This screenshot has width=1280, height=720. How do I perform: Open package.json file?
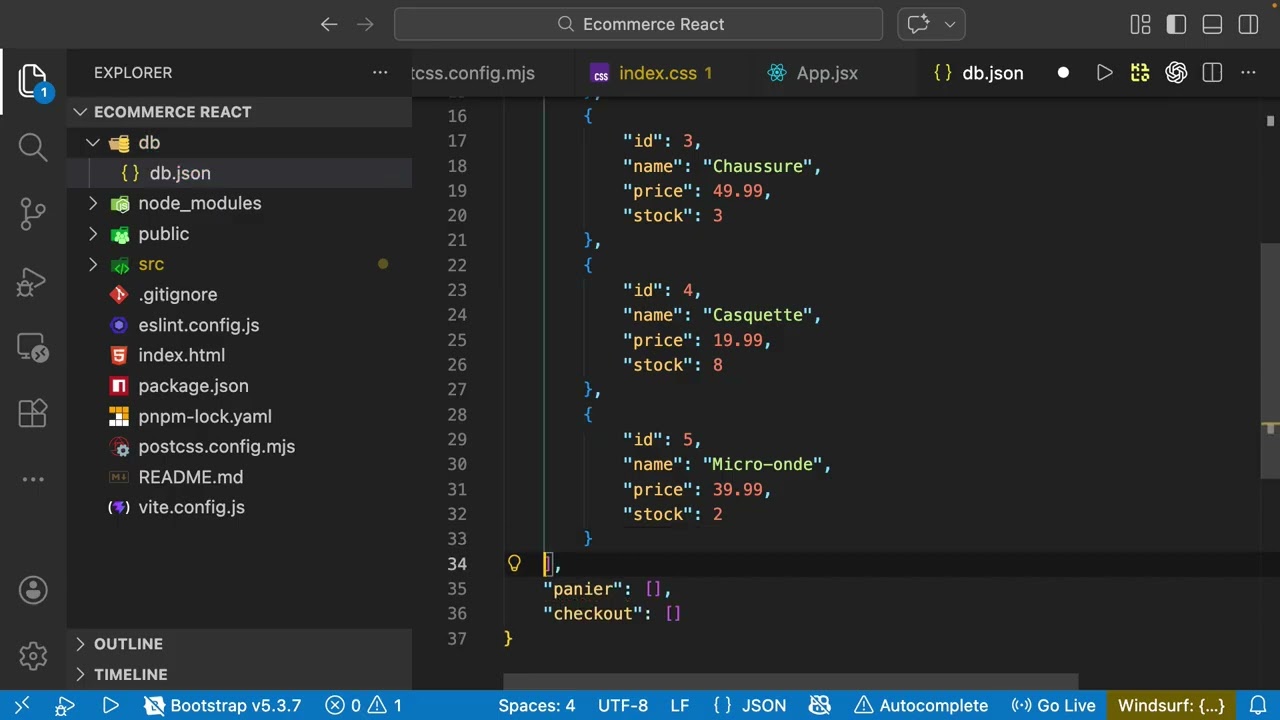[240, 386]
